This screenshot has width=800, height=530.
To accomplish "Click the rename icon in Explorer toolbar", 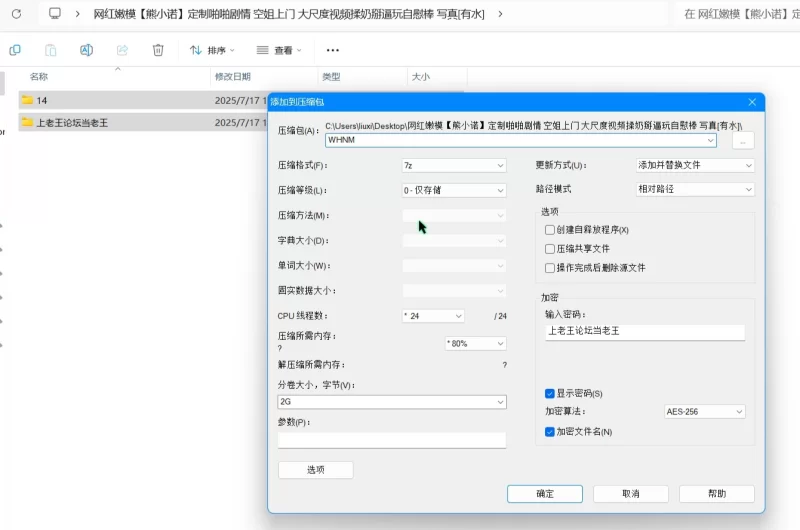I will [x=86, y=50].
